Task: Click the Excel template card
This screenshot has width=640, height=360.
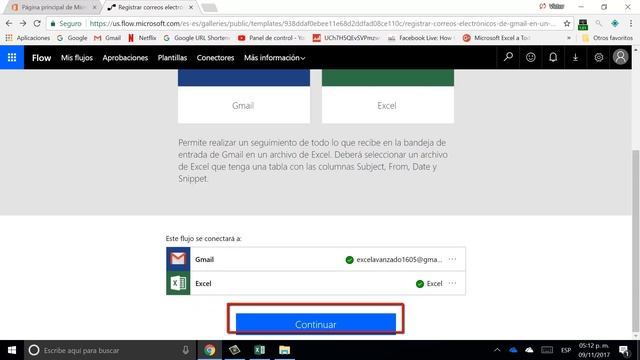Action: [387, 96]
